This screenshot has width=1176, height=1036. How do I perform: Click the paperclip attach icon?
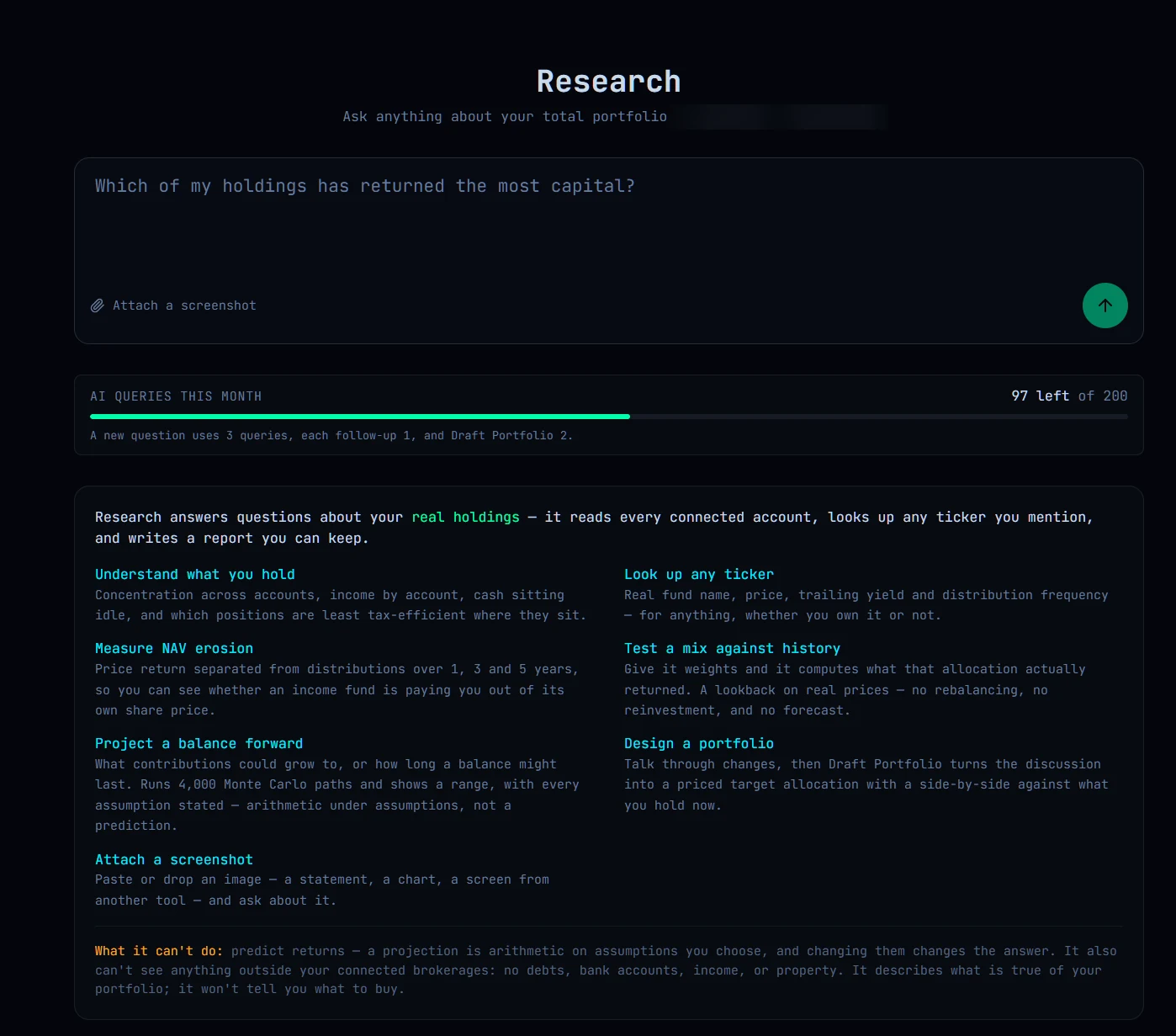pyautogui.click(x=98, y=305)
